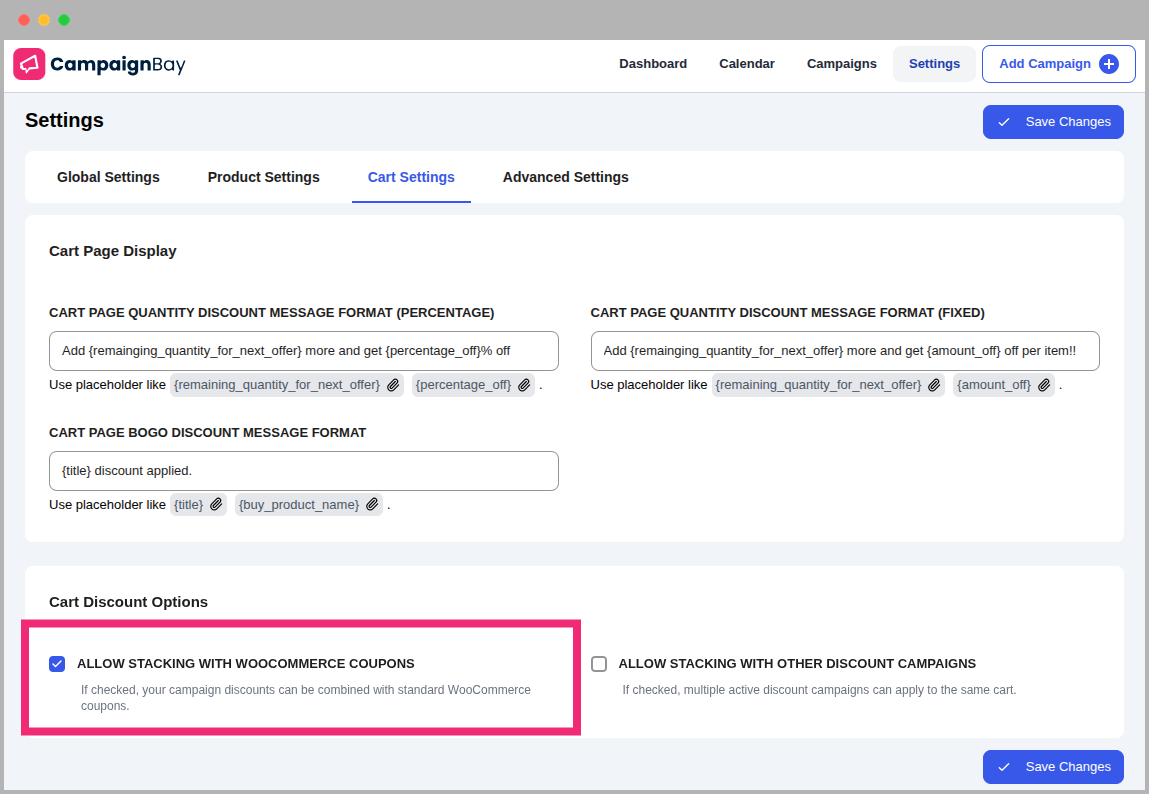Open the Product Settings tab
1149x794 pixels.
coord(264,177)
